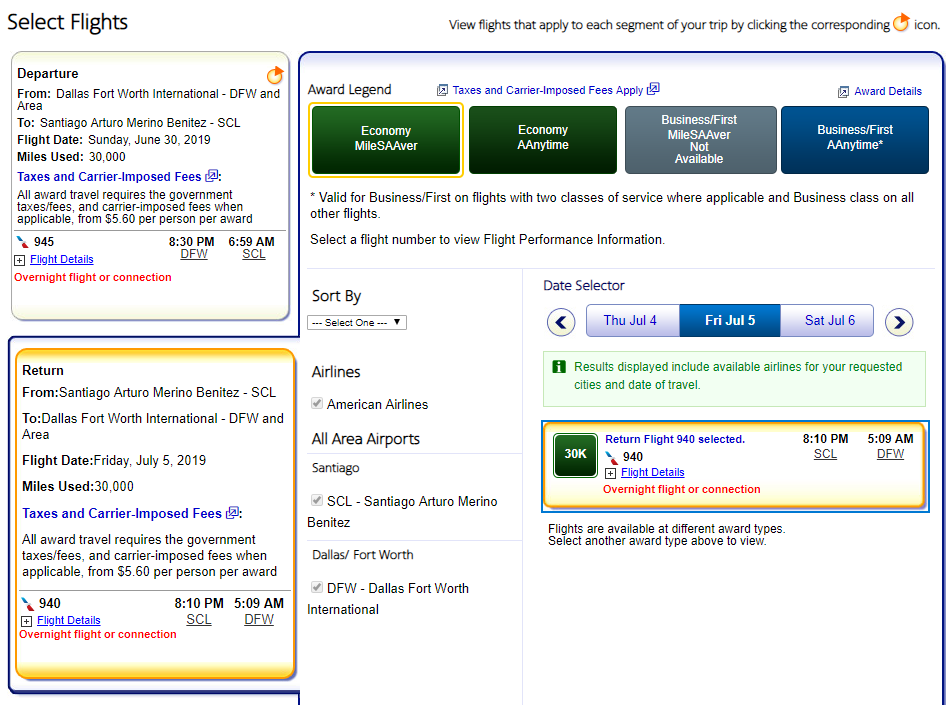The image size is (946, 705).
Task: Open the Award Details link
Action: click(x=887, y=91)
